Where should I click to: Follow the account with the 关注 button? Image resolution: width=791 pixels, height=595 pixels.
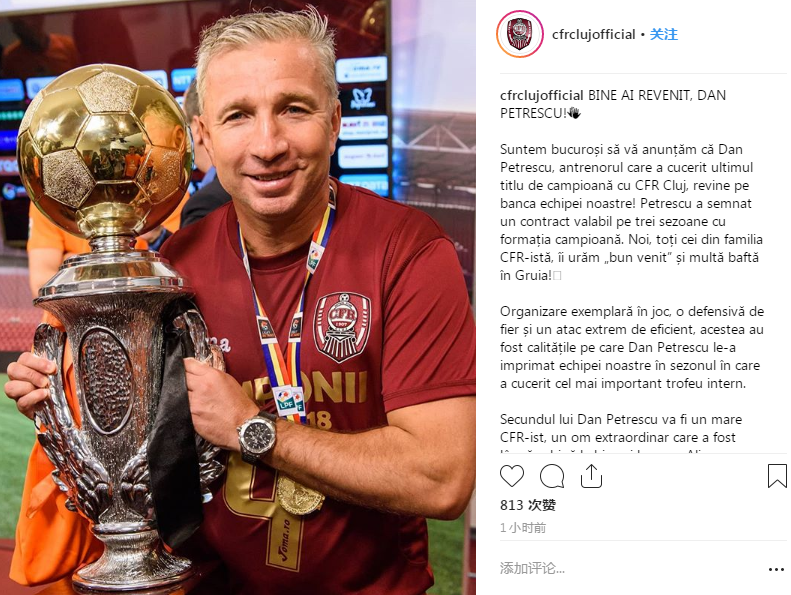663,34
